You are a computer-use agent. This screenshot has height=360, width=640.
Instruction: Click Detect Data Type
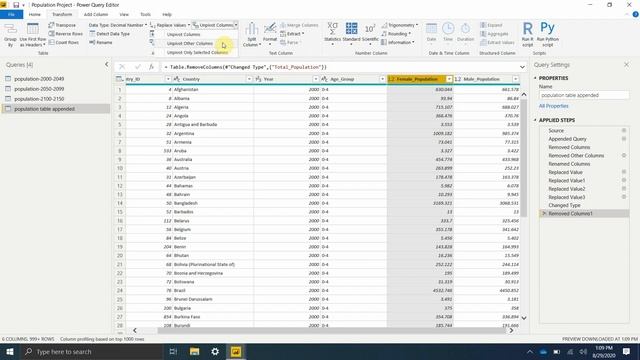click(x=109, y=34)
